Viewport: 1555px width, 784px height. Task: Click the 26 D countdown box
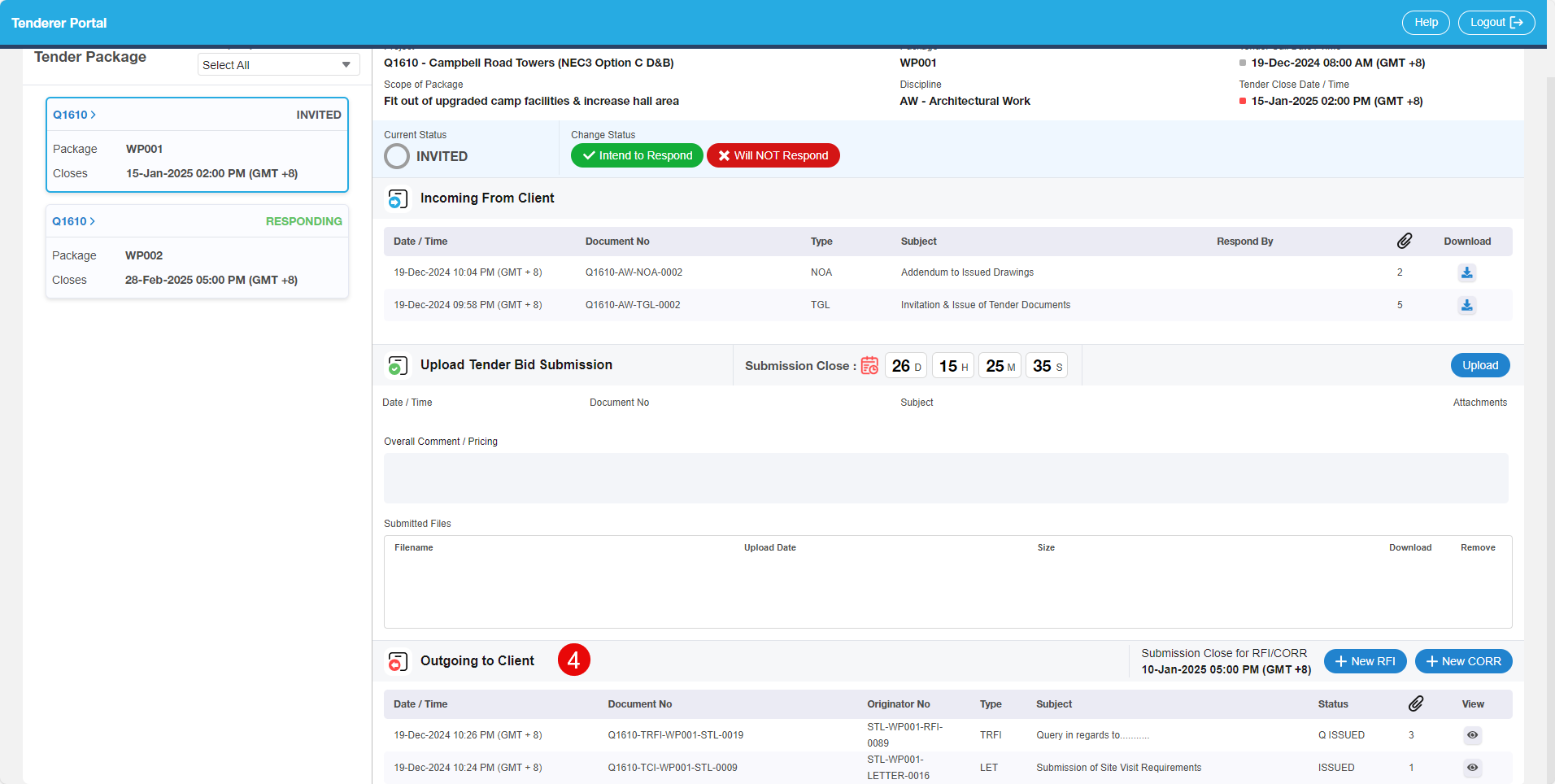[x=906, y=366]
